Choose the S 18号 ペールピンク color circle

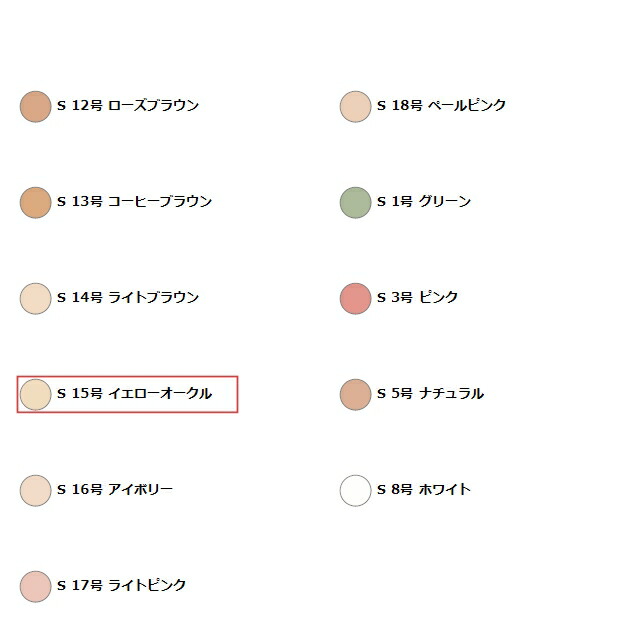point(355,106)
